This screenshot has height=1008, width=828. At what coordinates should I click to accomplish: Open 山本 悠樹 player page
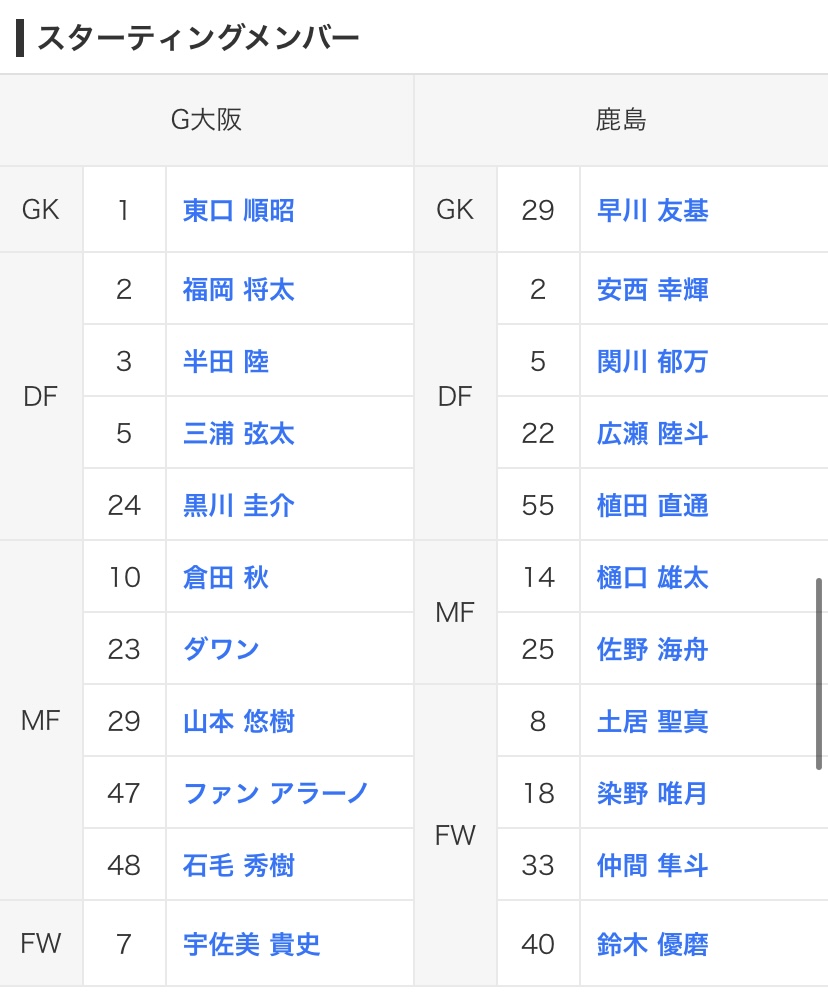coord(238,721)
